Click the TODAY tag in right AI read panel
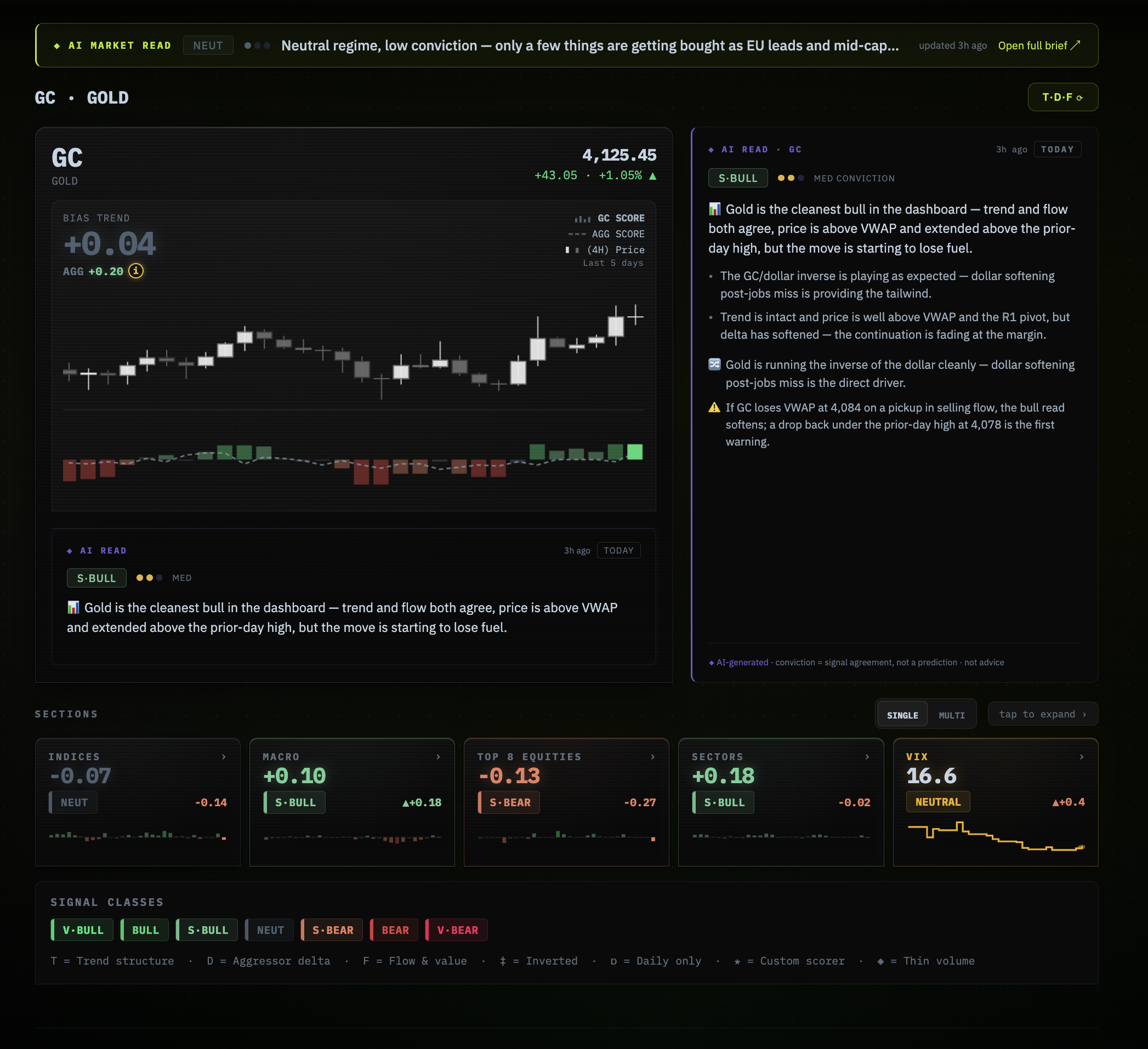 [x=1057, y=149]
